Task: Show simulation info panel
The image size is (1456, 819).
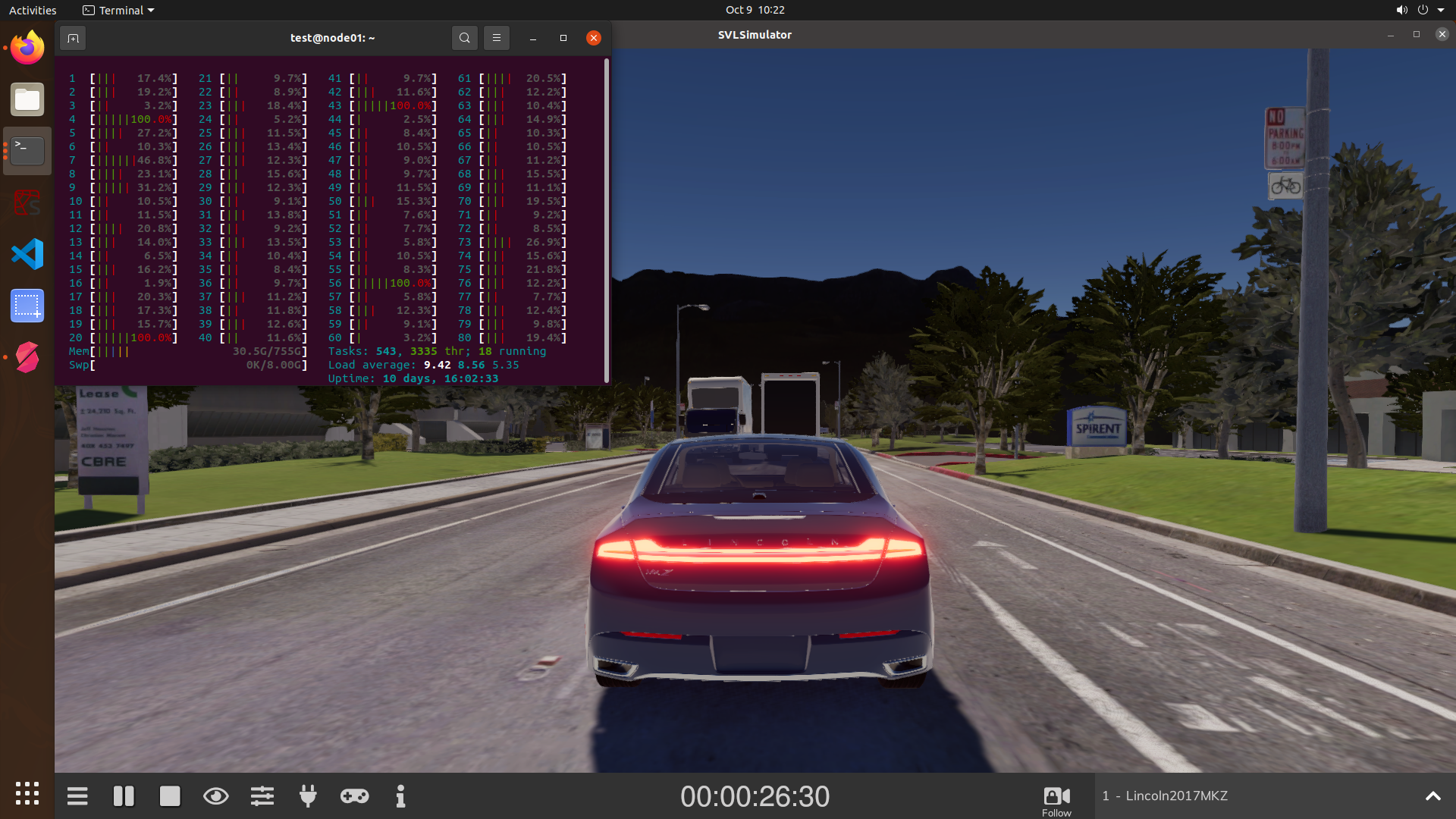Action: [x=400, y=795]
